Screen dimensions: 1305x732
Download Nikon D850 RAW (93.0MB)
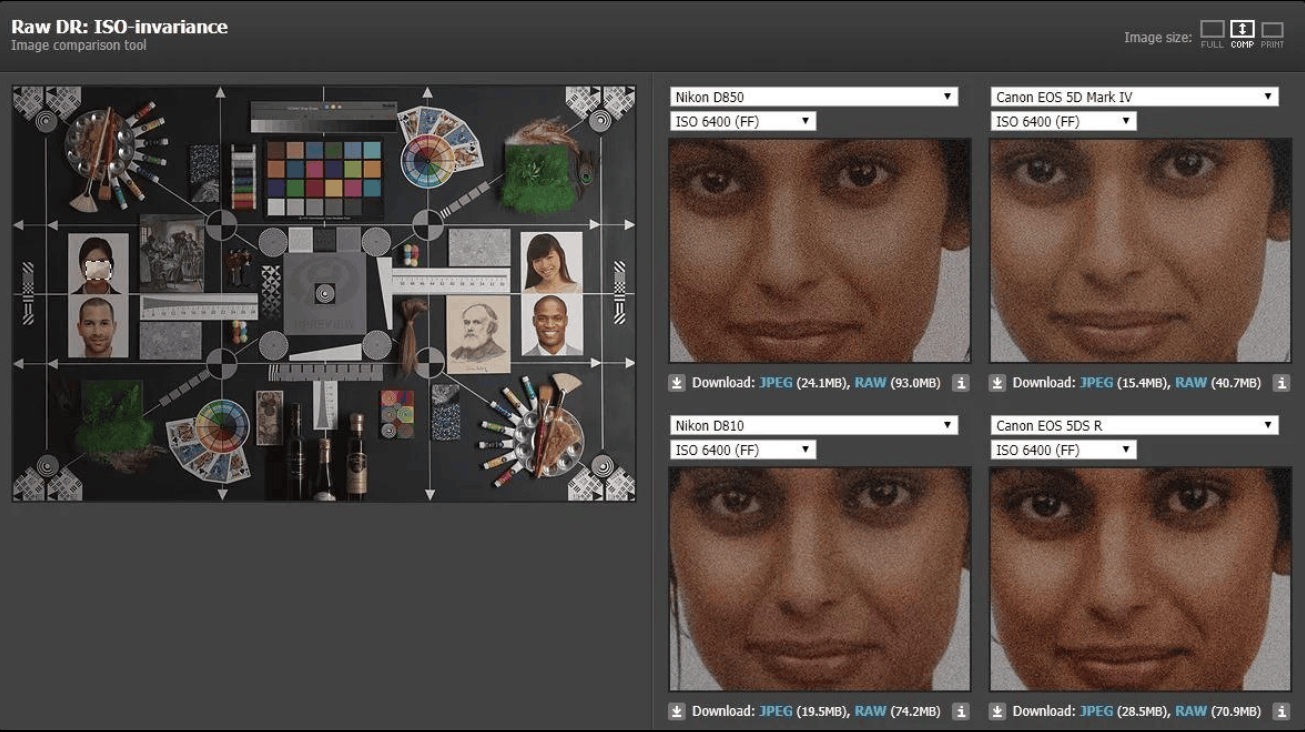pos(870,383)
